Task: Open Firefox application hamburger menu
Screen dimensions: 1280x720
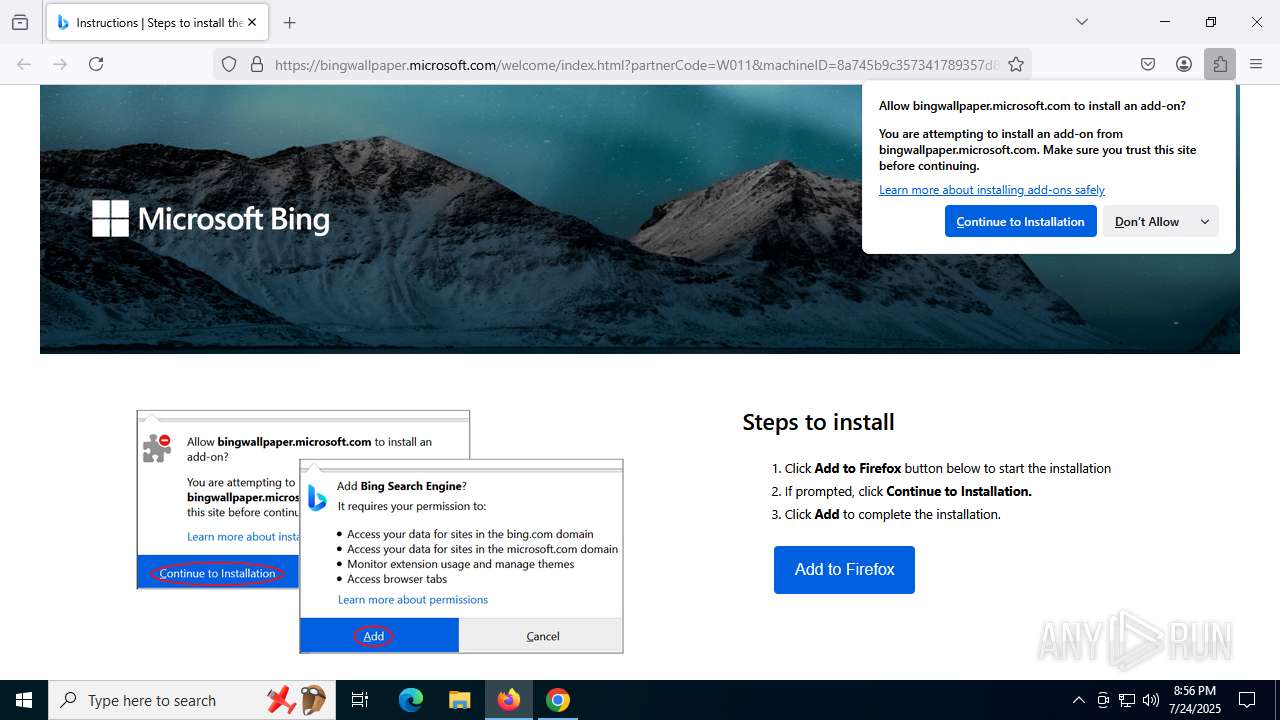Action: (1256, 64)
